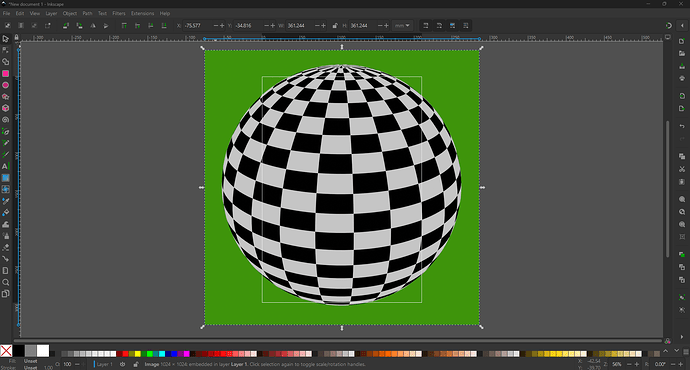The height and width of the screenshot is (370, 690).
Task: Select the Rectangle tool
Action: click(5, 73)
